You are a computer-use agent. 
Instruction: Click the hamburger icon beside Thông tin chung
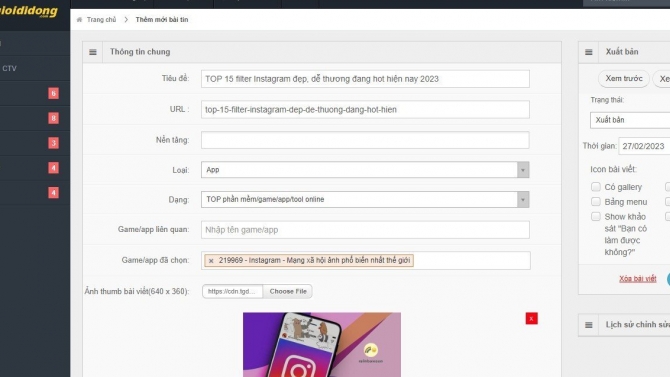(x=93, y=52)
